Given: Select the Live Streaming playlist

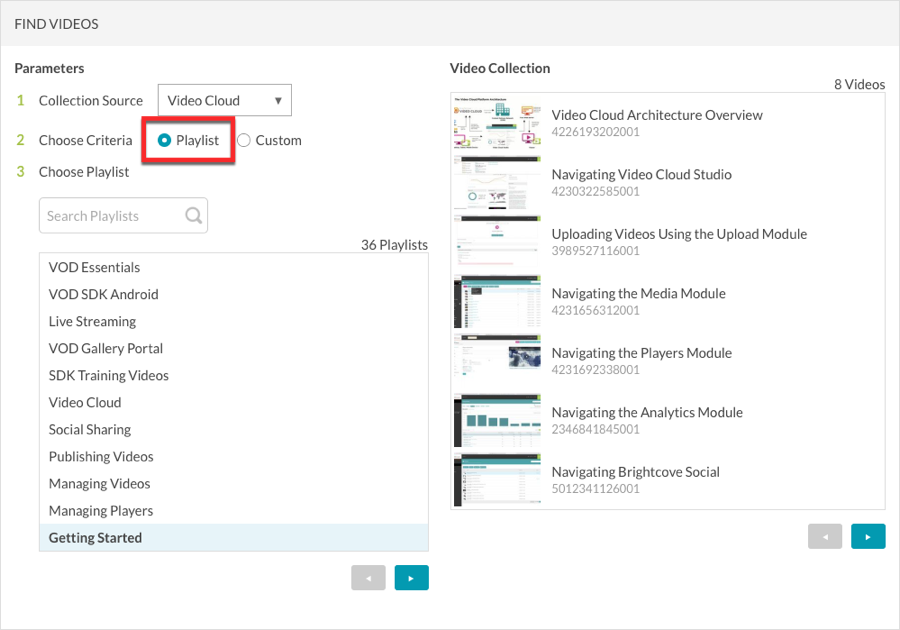Looking at the screenshot, I should tap(234, 321).
